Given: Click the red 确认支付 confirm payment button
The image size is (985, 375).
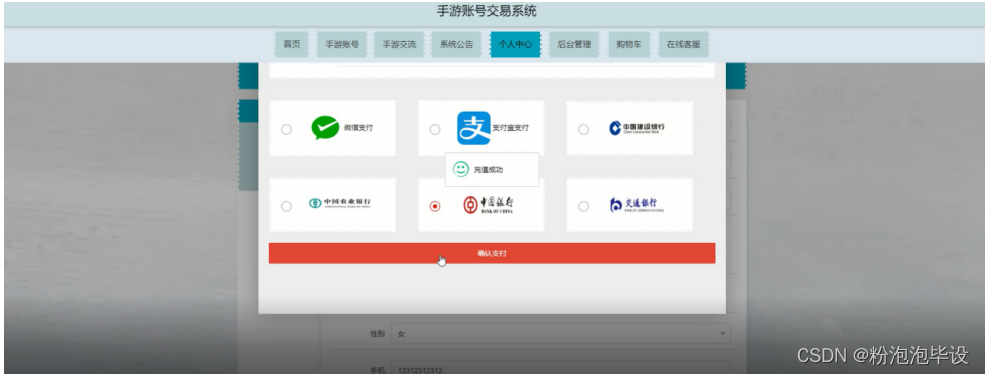Looking at the screenshot, I should click(x=492, y=253).
